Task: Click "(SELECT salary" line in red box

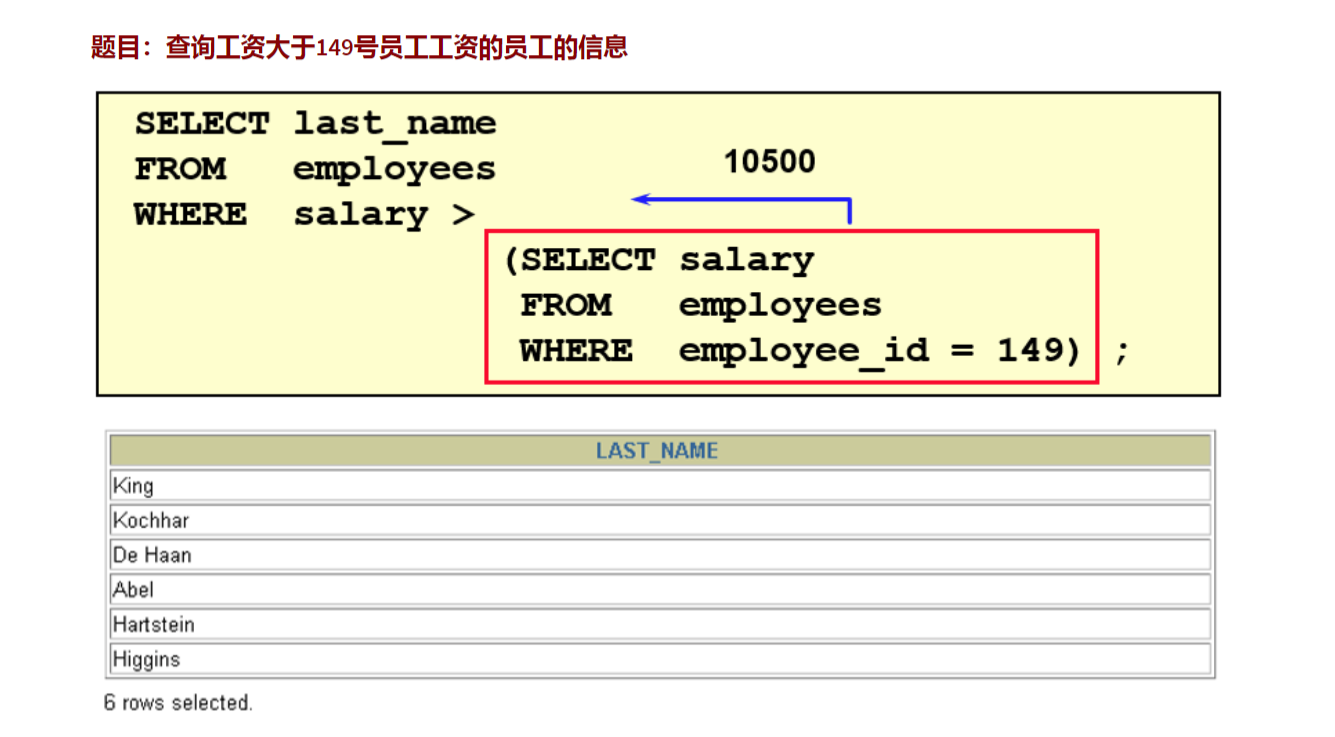Action: (x=660, y=260)
